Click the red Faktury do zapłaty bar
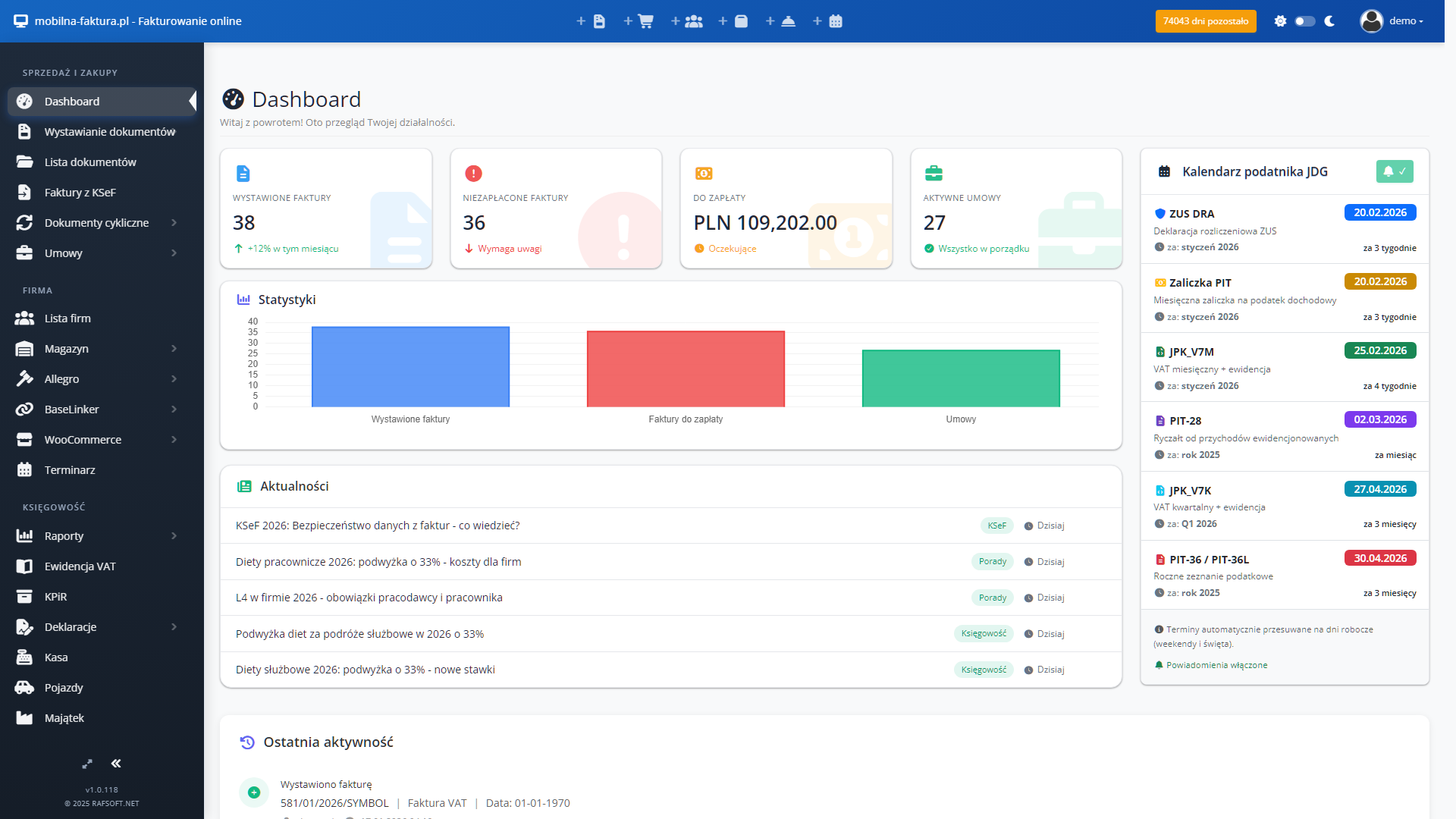This screenshot has height=819, width=1456. point(686,369)
